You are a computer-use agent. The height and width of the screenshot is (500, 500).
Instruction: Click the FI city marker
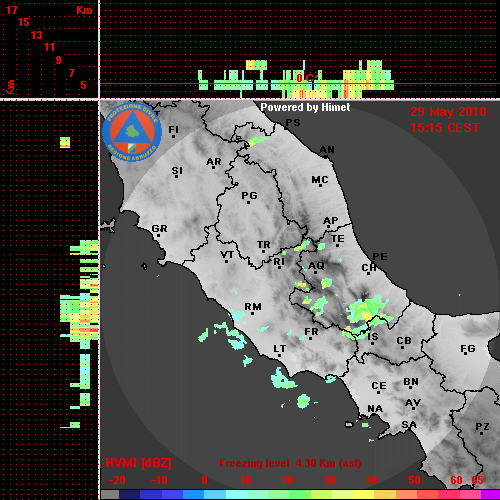tap(173, 136)
